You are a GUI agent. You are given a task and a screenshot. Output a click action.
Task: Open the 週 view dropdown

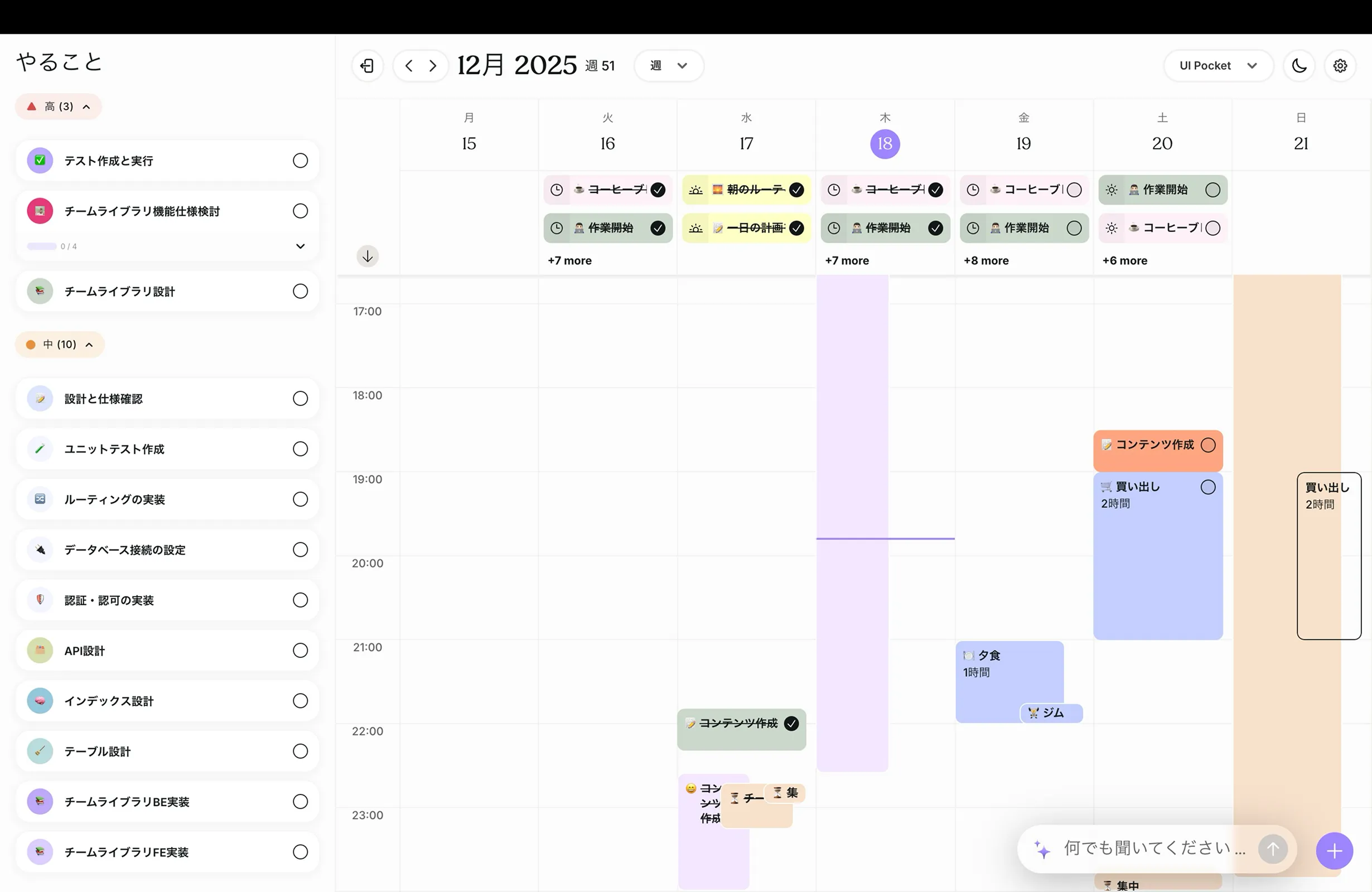(669, 66)
